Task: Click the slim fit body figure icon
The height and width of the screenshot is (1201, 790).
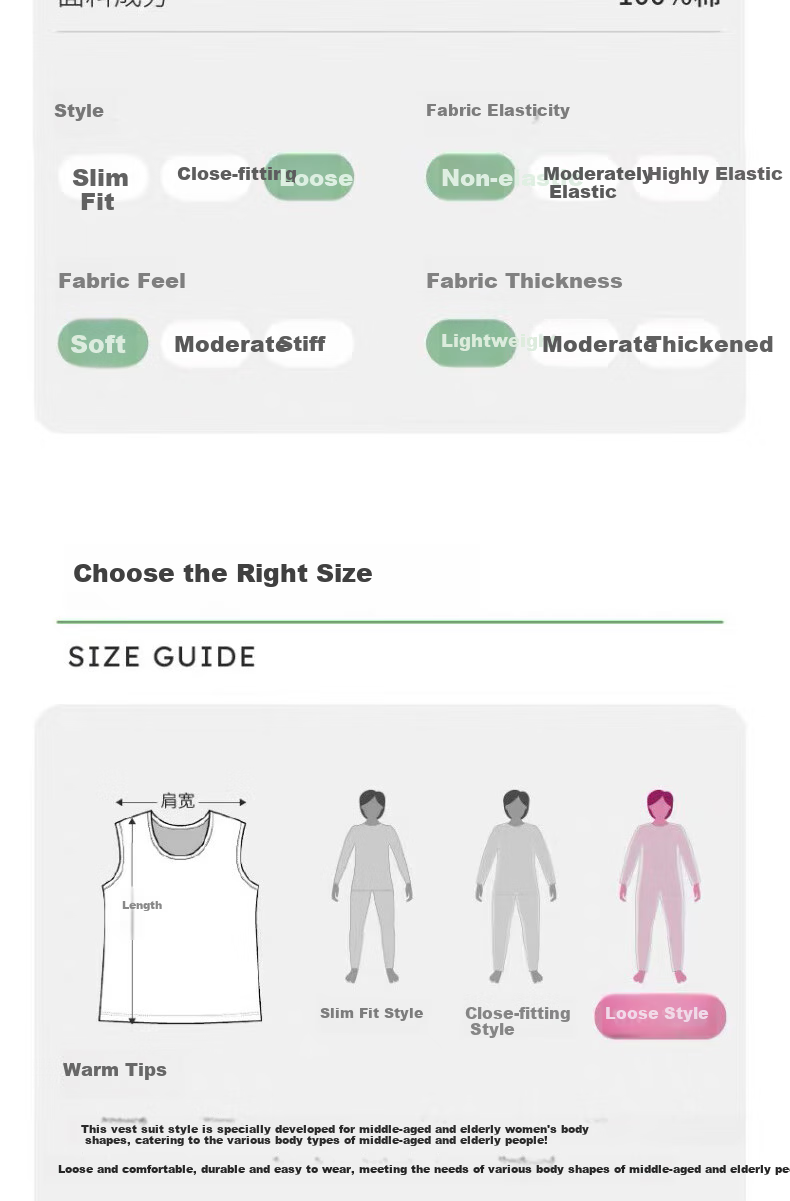Action: 372,887
